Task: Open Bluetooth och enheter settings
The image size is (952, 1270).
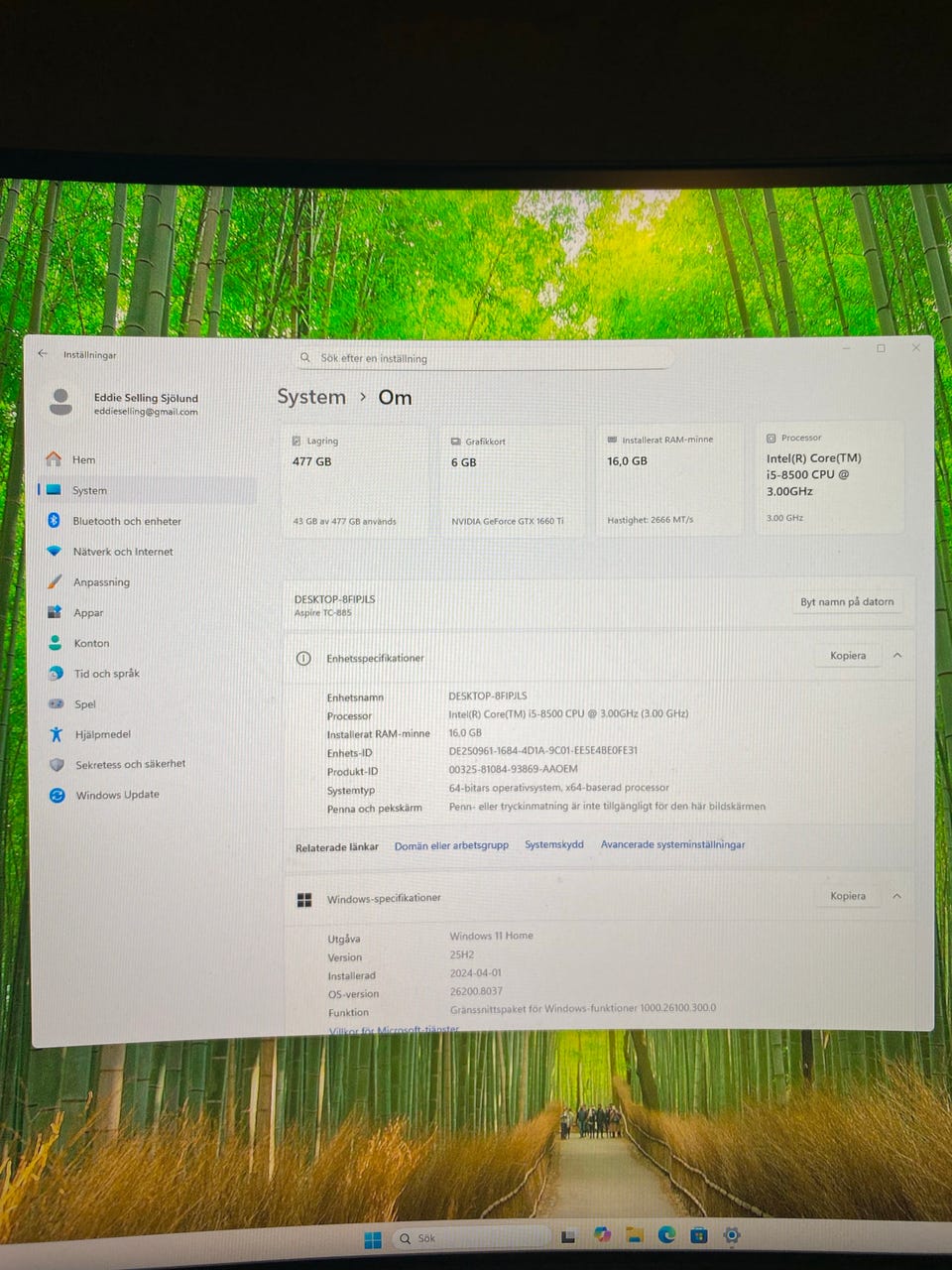Action: (126, 521)
